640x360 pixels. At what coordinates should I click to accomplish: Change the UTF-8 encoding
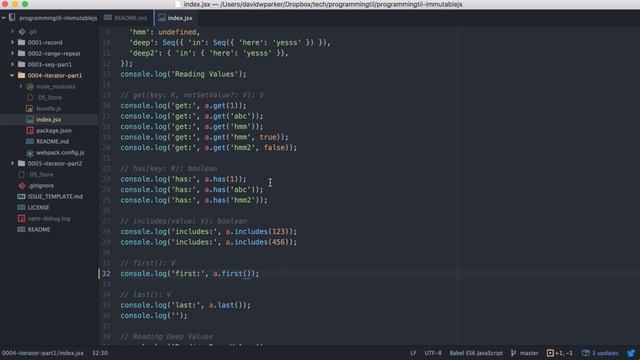433,353
